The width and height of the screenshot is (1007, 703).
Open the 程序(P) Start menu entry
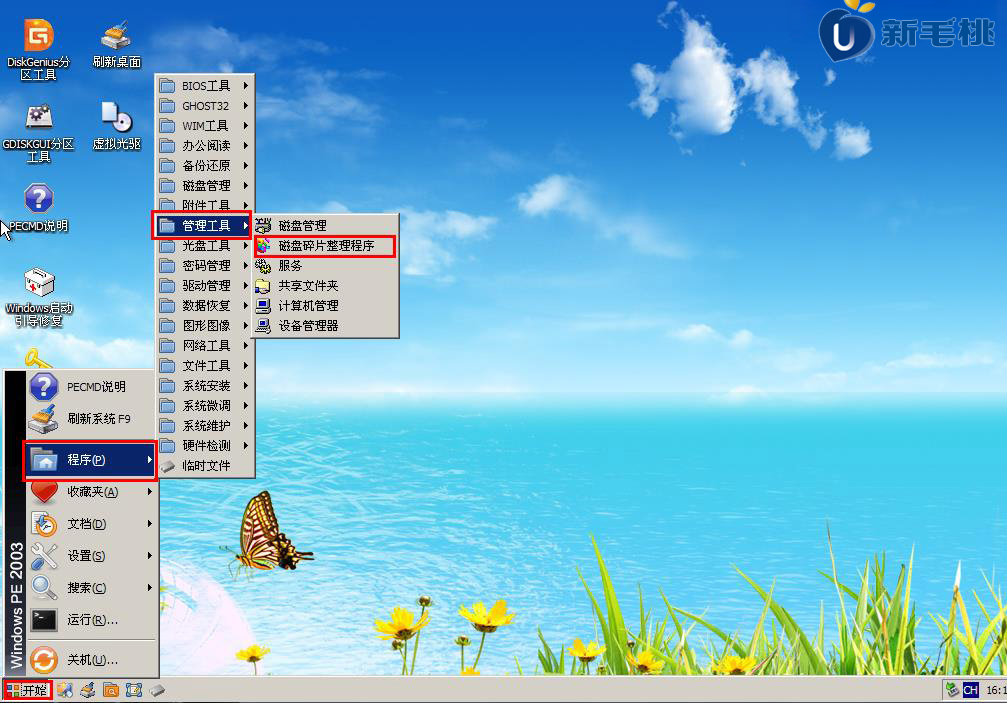tap(91, 460)
